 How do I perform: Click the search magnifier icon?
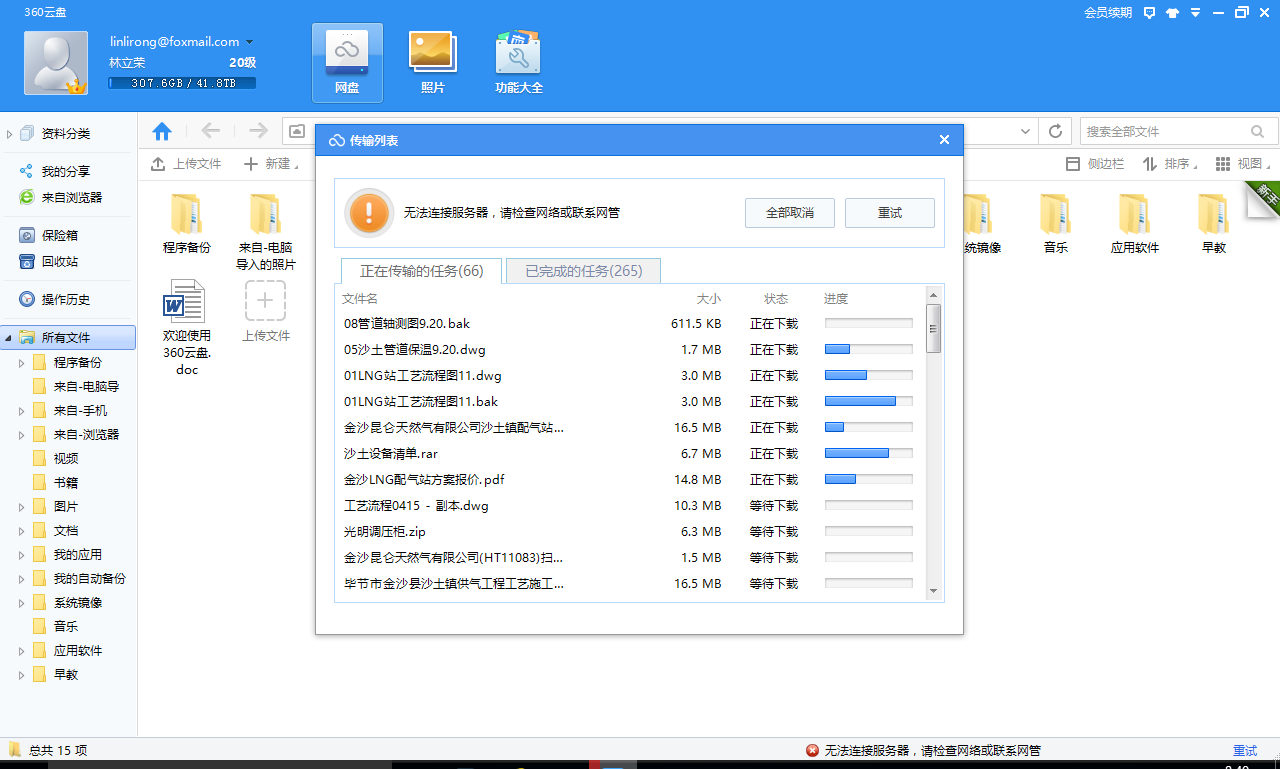click(1258, 131)
